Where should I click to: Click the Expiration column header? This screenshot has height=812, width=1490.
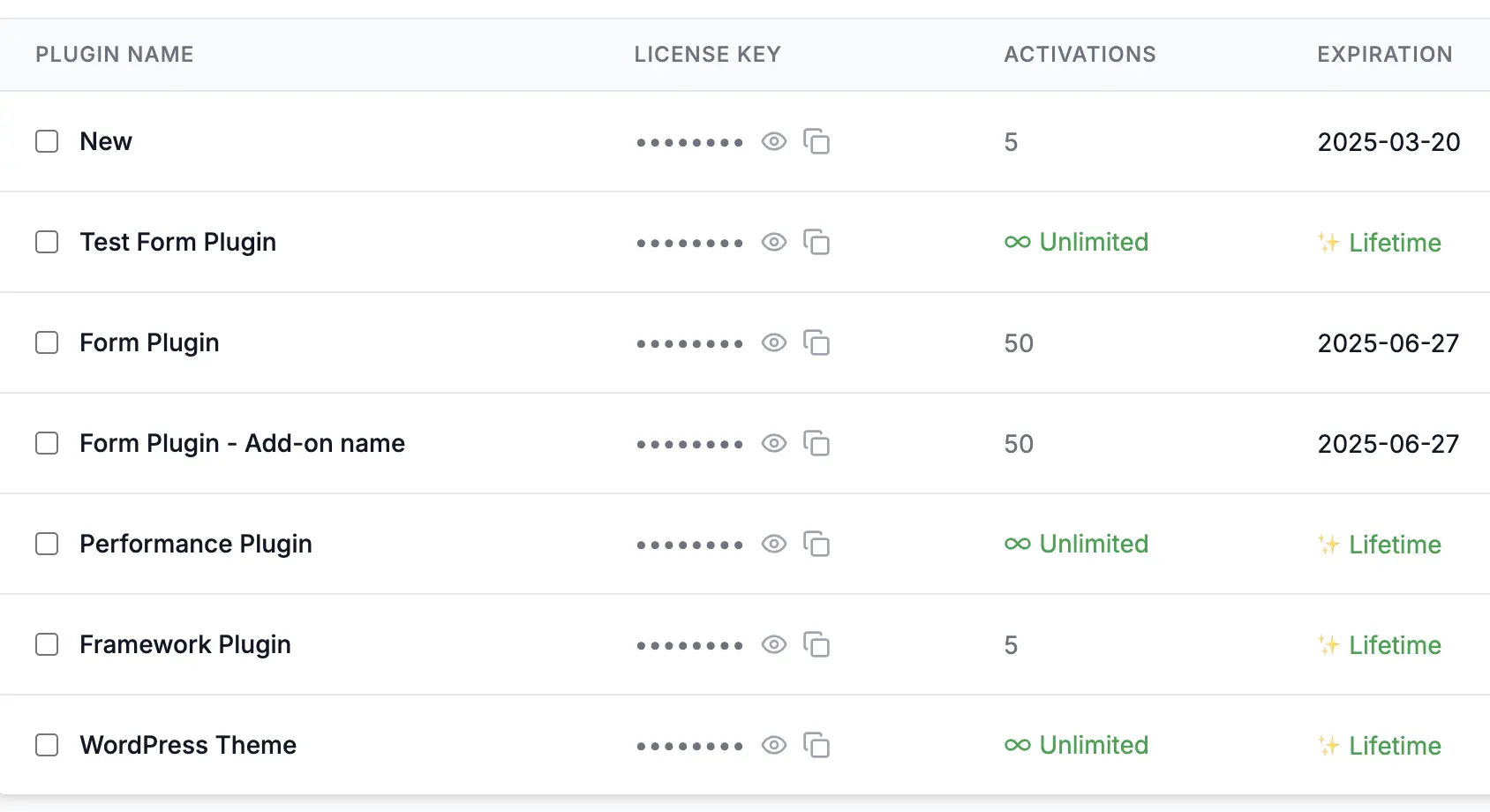1384,55
